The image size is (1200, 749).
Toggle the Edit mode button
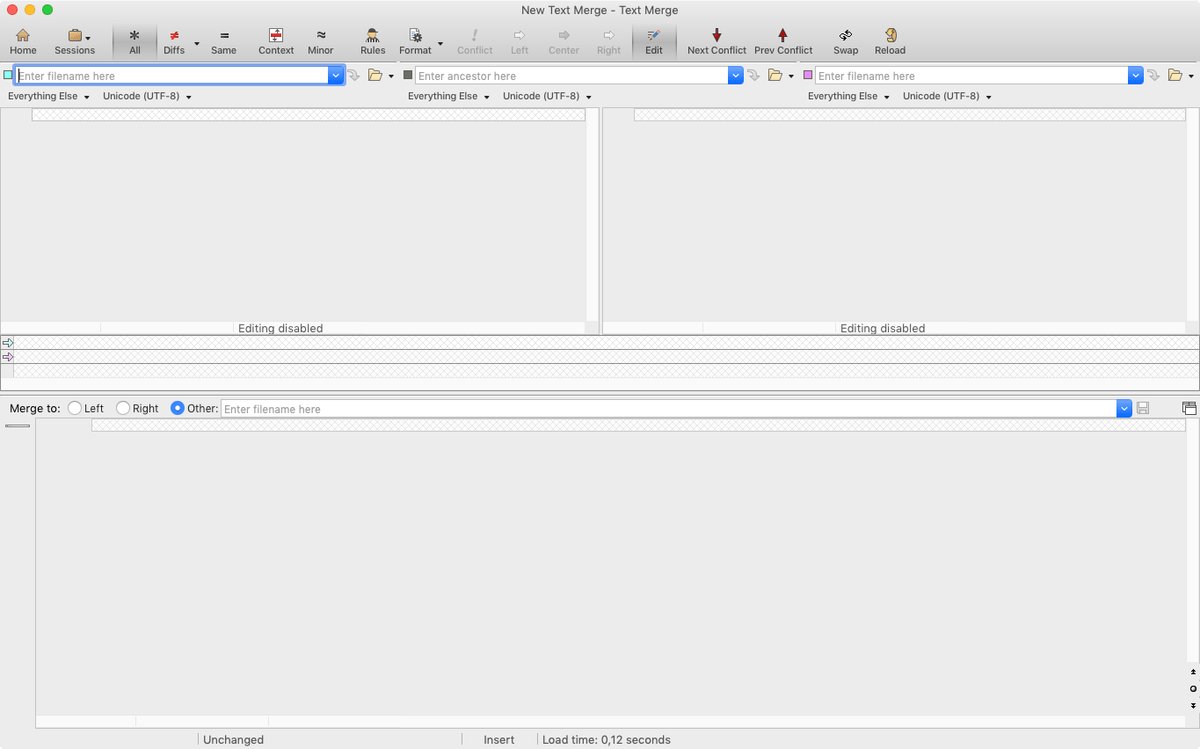point(653,41)
